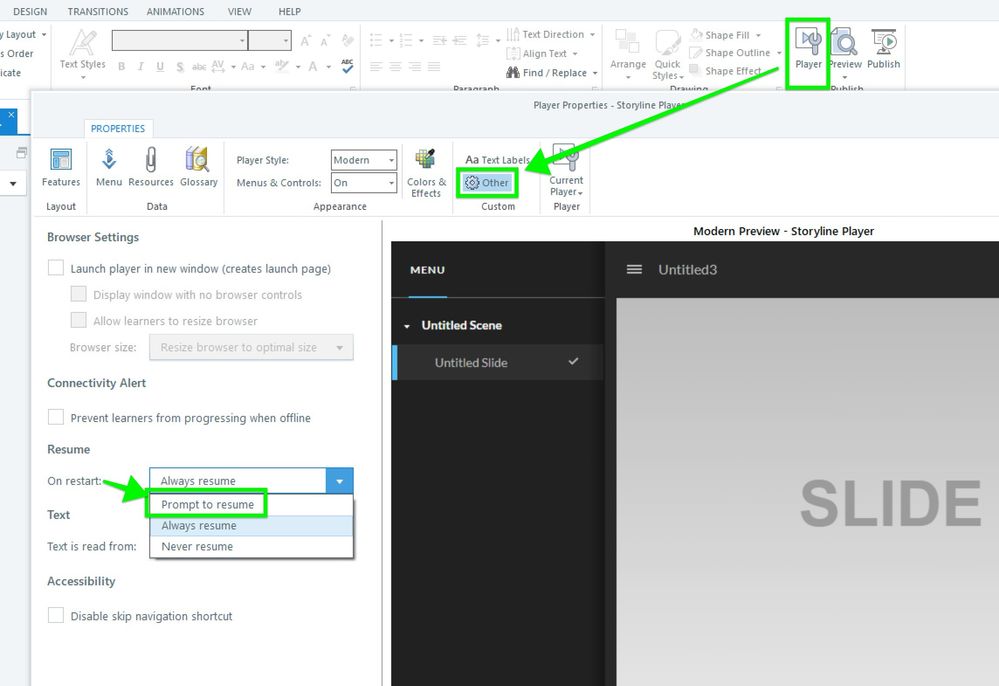Toggle italic formatting in Font group
The image size is (999, 686).
coord(141,66)
